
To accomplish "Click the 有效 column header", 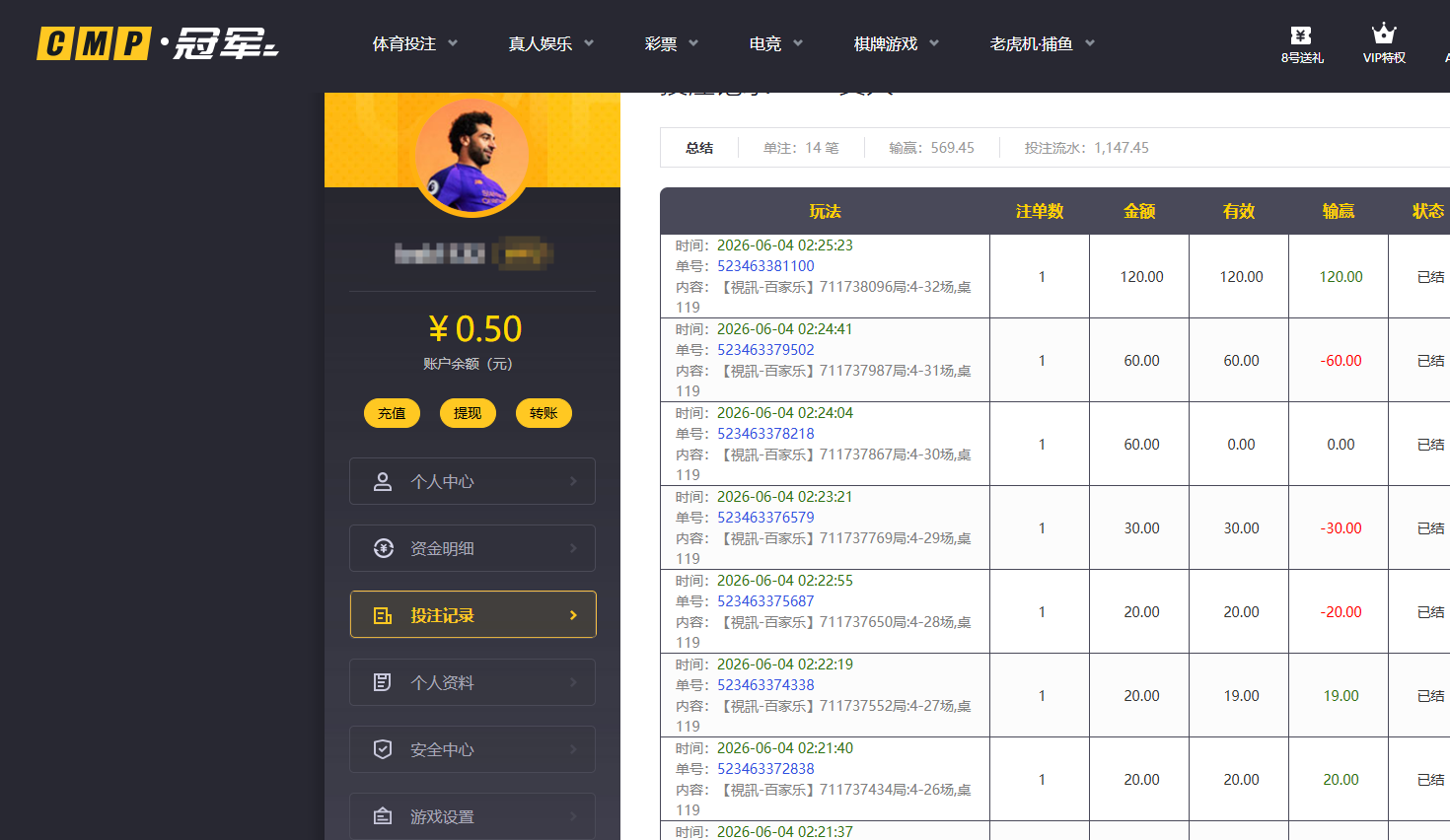I will (x=1239, y=211).
